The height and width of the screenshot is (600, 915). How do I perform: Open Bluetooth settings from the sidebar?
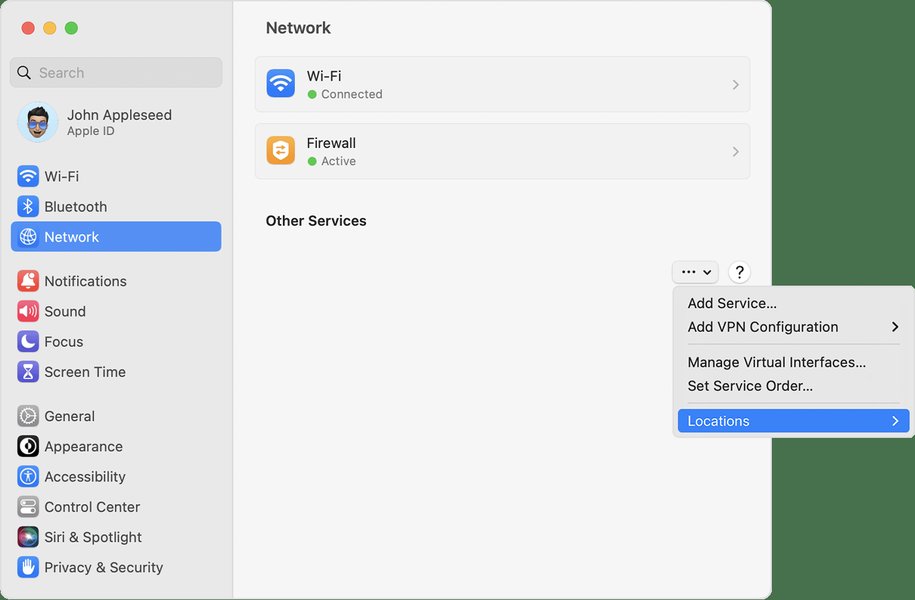pyautogui.click(x=75, y=206)
